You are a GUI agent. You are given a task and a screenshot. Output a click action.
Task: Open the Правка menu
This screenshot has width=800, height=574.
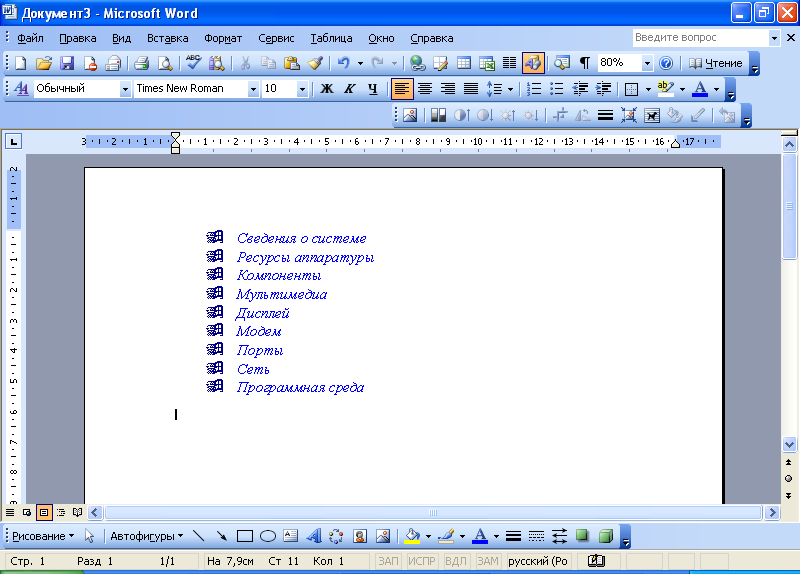pyautogui.click(x=78, y=38)
